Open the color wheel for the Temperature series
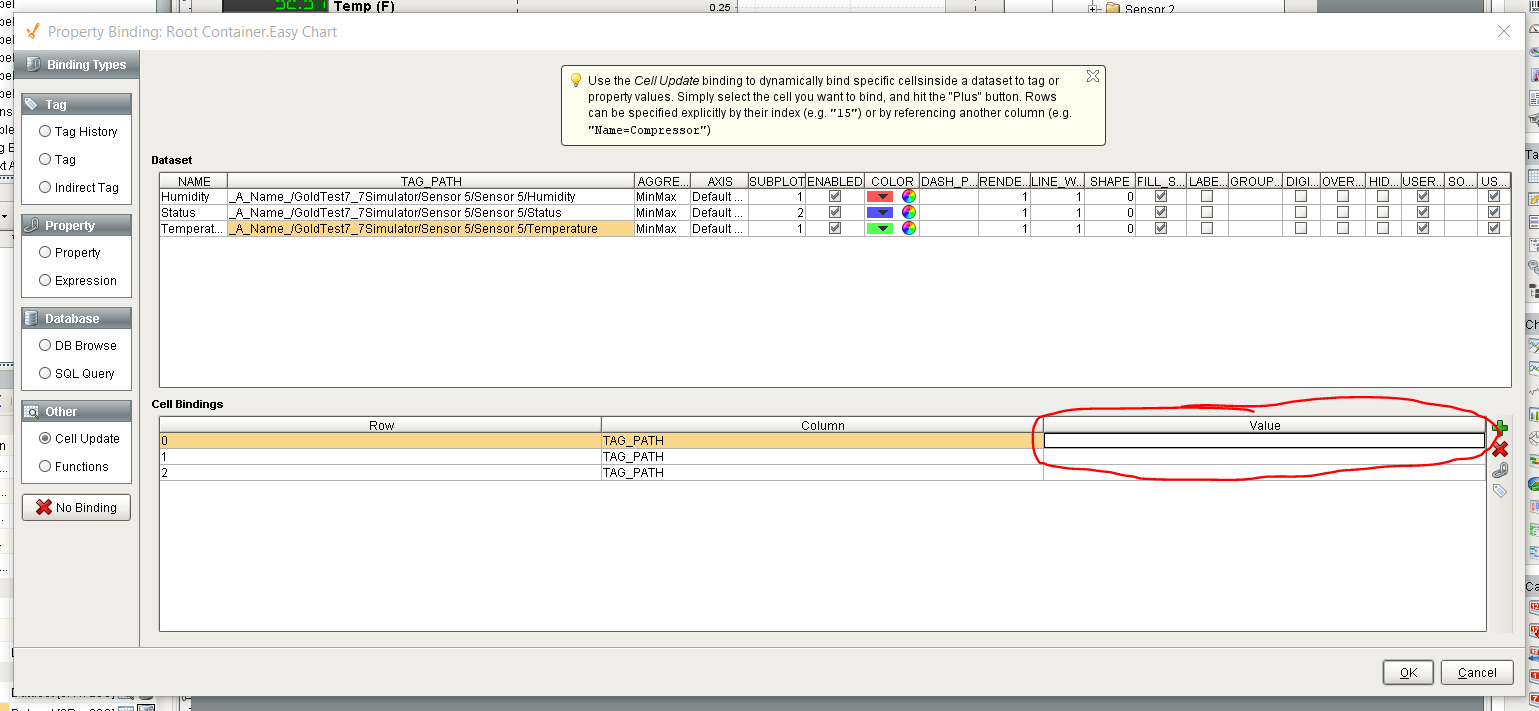The height and width of the screenshot is (711, 1539). click(909, 228)
